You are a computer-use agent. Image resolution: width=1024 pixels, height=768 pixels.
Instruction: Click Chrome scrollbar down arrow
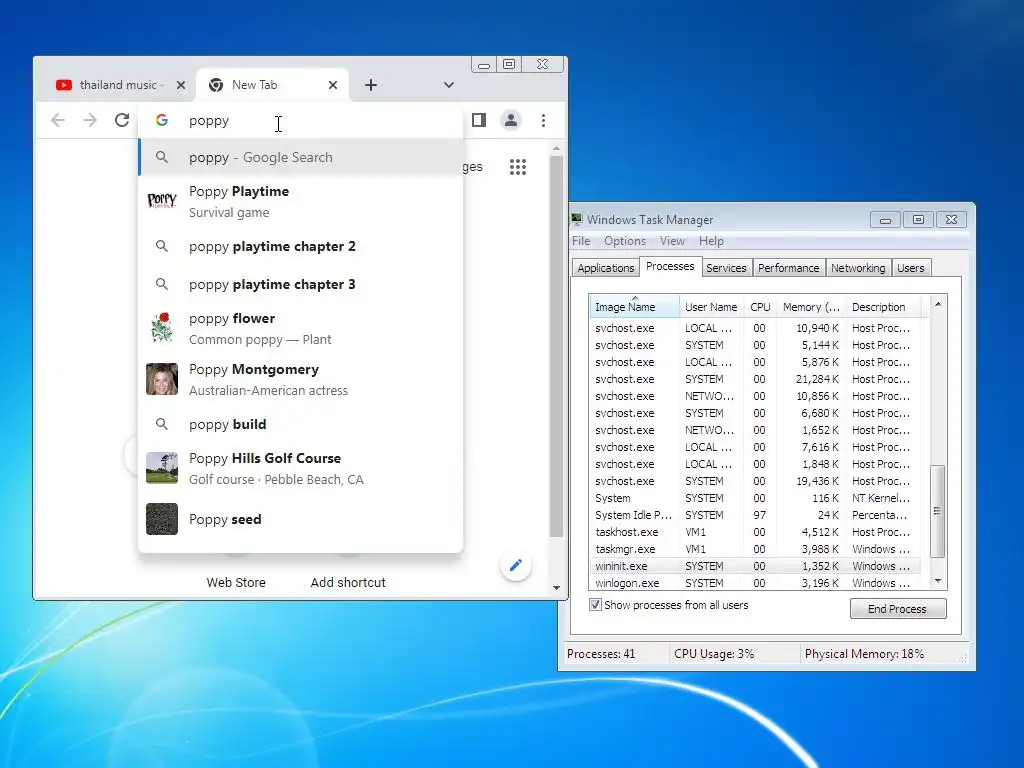[x=556, y=588]
